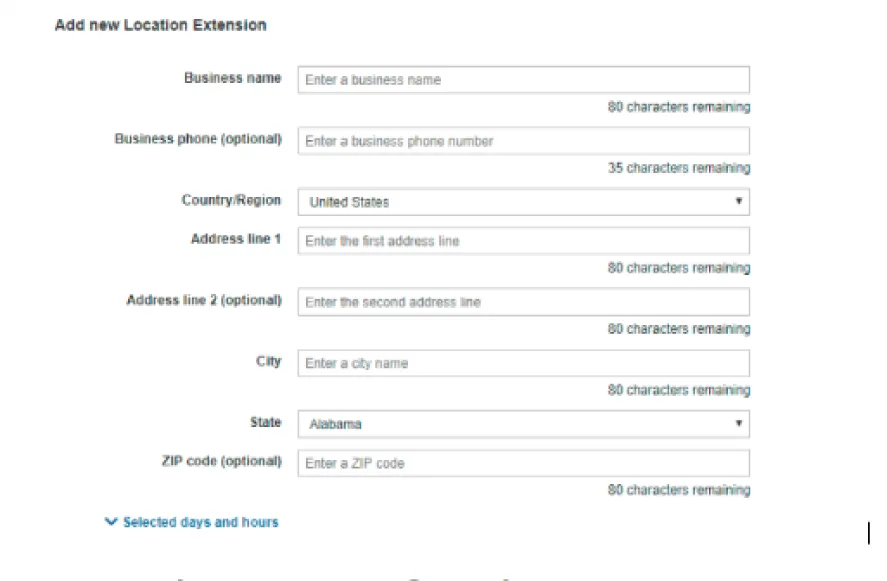Click the chevron beside Selected days and hours
The width and height of the screenshot is (887, 581).
(109, 521)
